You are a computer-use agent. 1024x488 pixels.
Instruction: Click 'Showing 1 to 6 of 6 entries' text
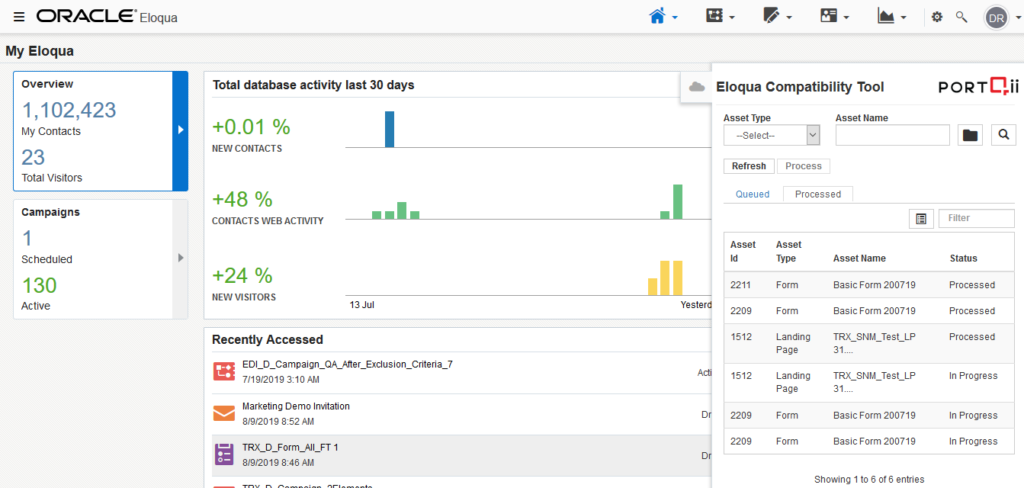pos(869,480)
